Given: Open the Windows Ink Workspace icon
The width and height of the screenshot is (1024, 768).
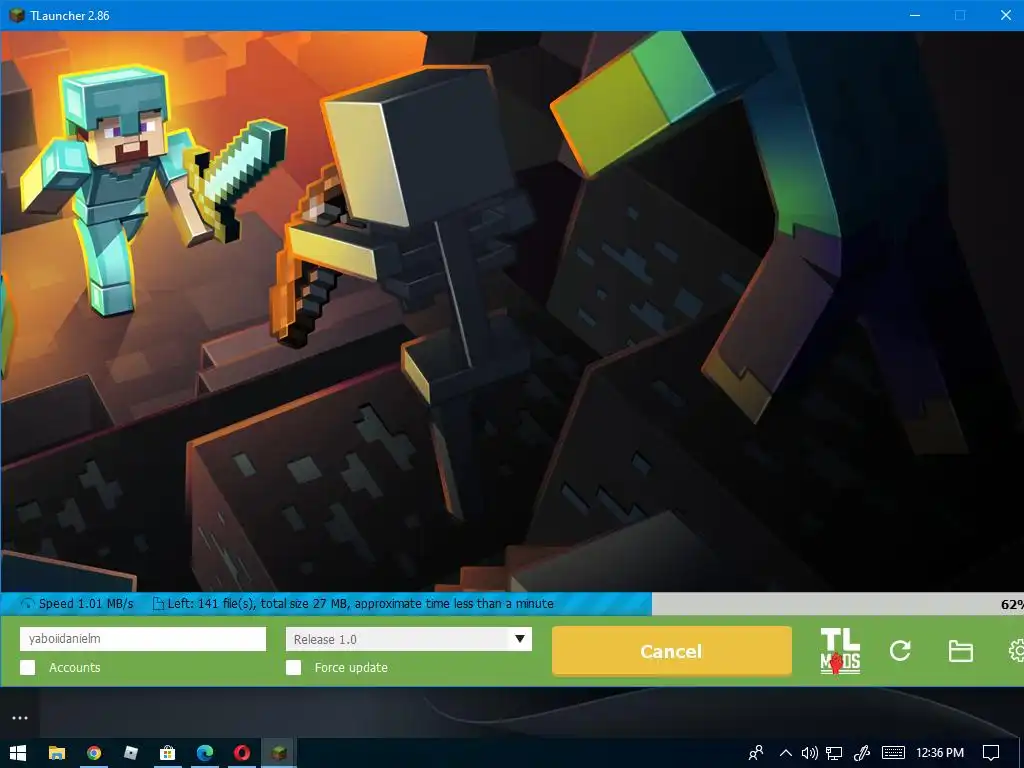Looking at the screenshot, I should pos(861,753).
